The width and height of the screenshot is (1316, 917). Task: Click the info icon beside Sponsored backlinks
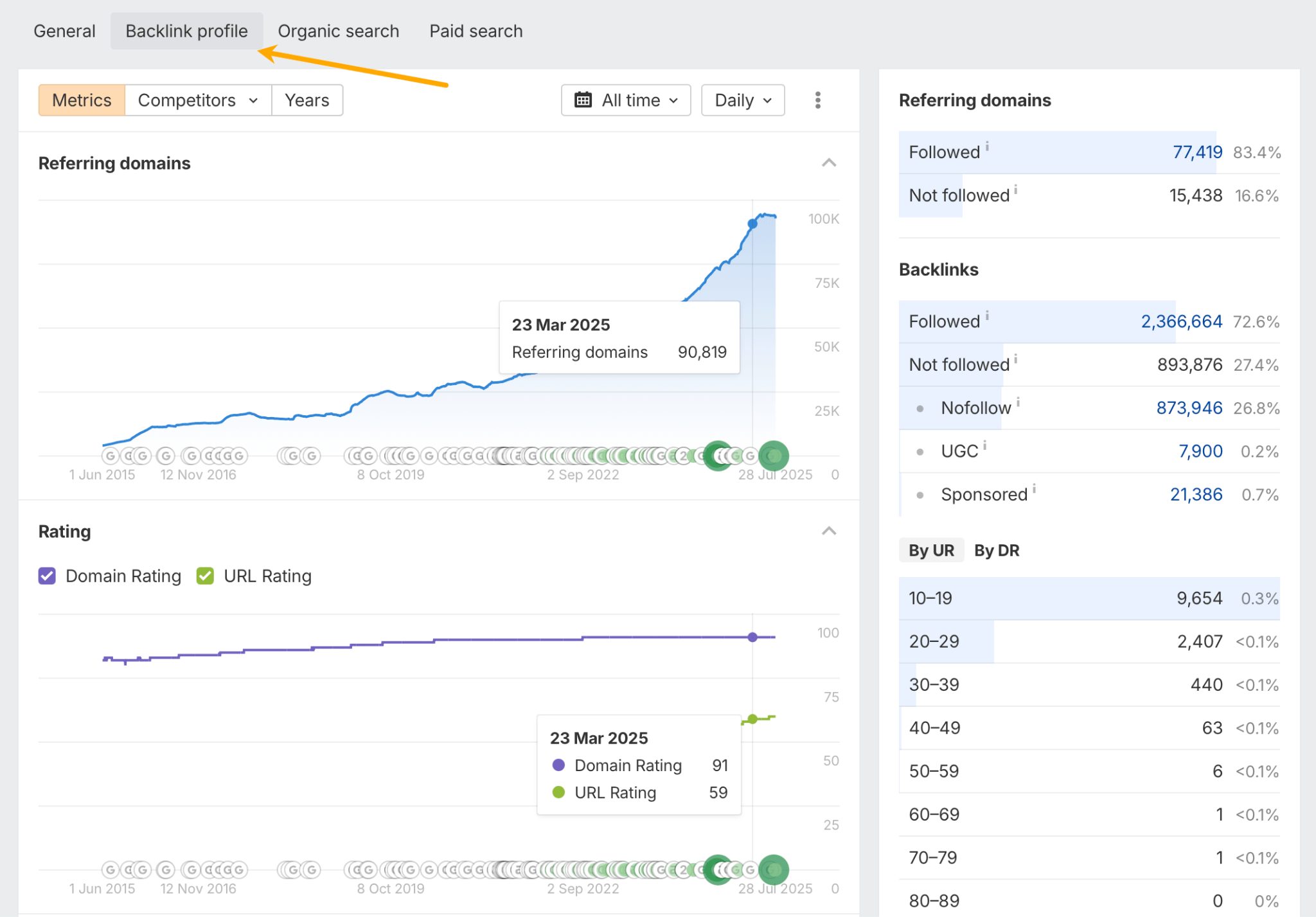click(x=1035, y=489)
